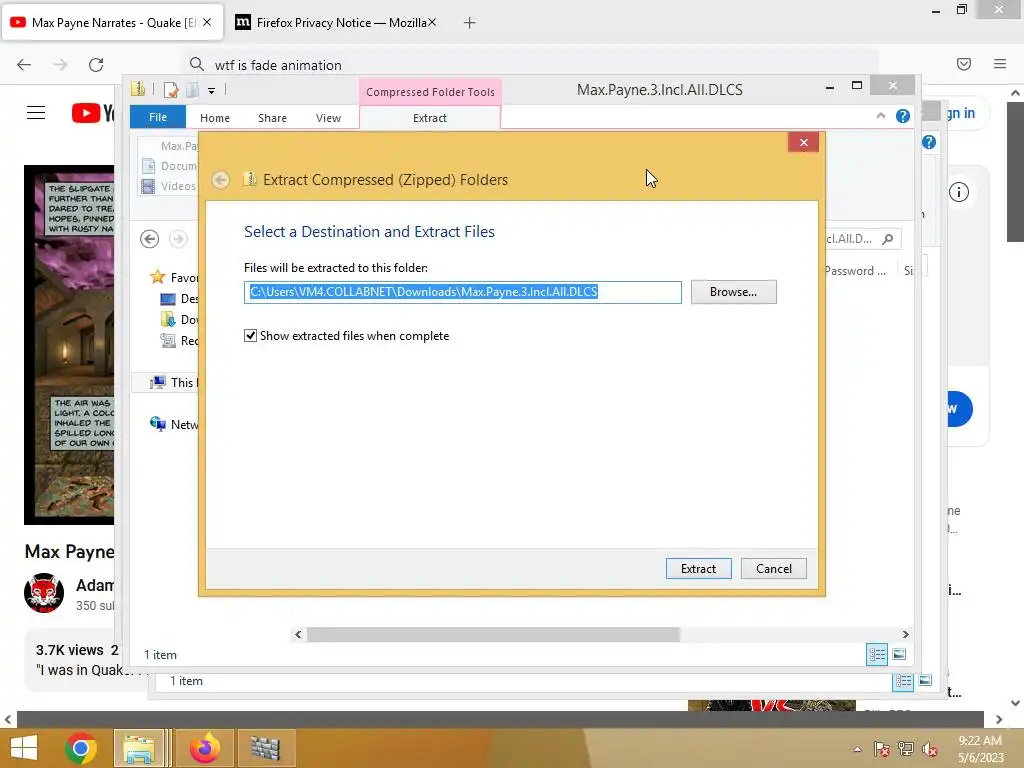Open the firewall brick wall taskbar app
The image size is (1024, 768).
(x=265, y=748)
